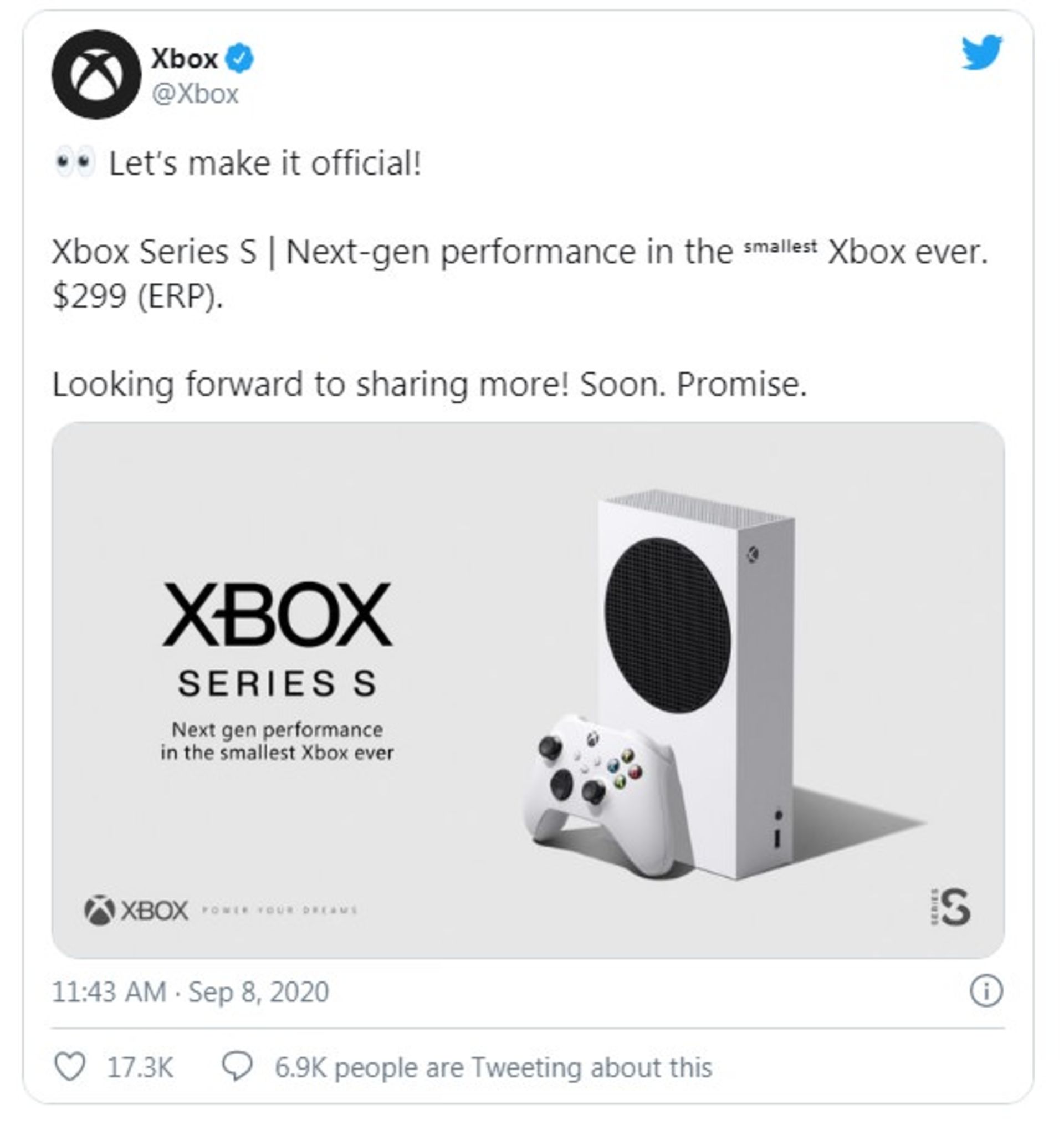Click the $299 (ERP) price text

click(138, 296)
